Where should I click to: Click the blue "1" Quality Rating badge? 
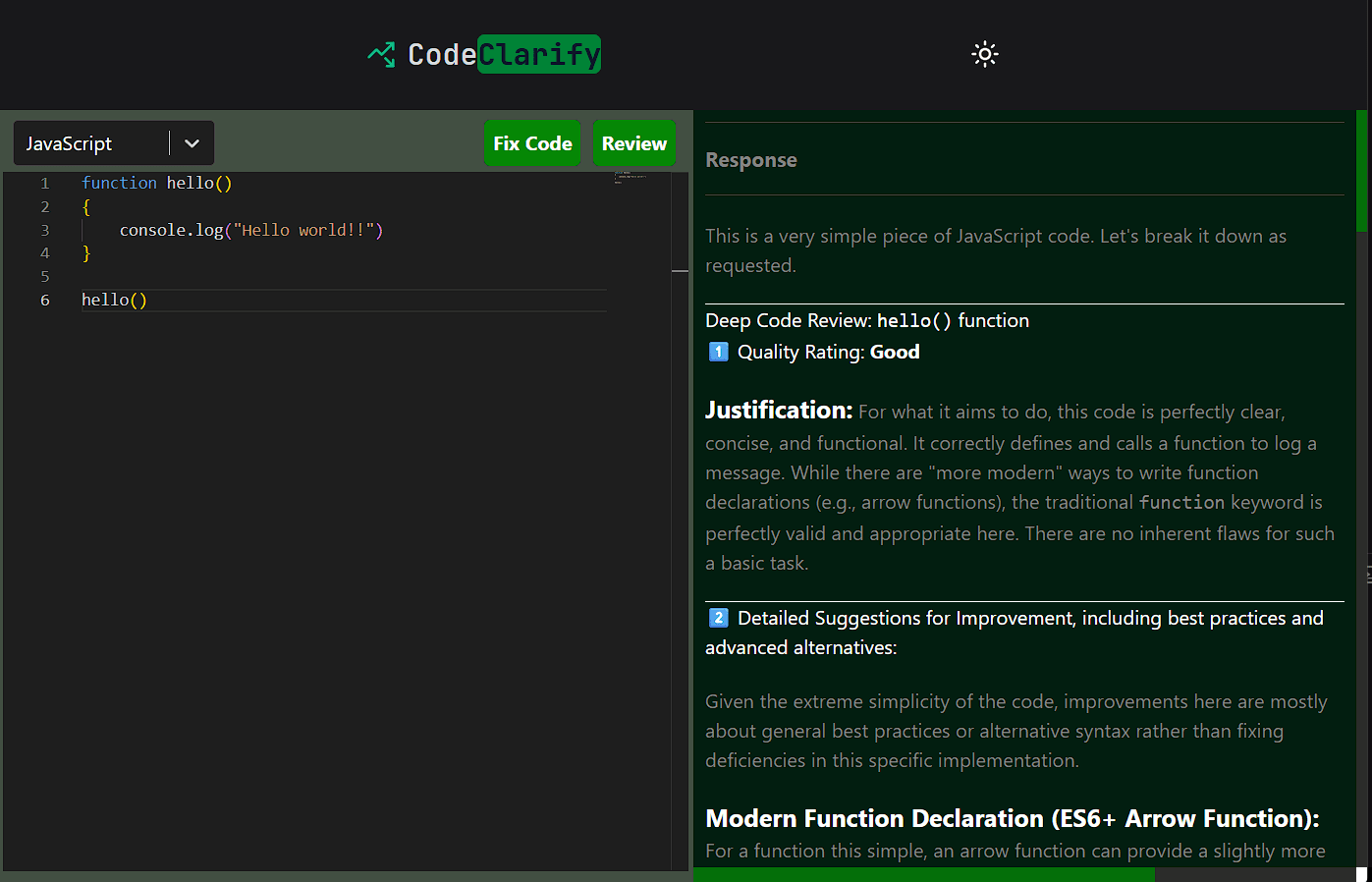(x=718, y=352)
